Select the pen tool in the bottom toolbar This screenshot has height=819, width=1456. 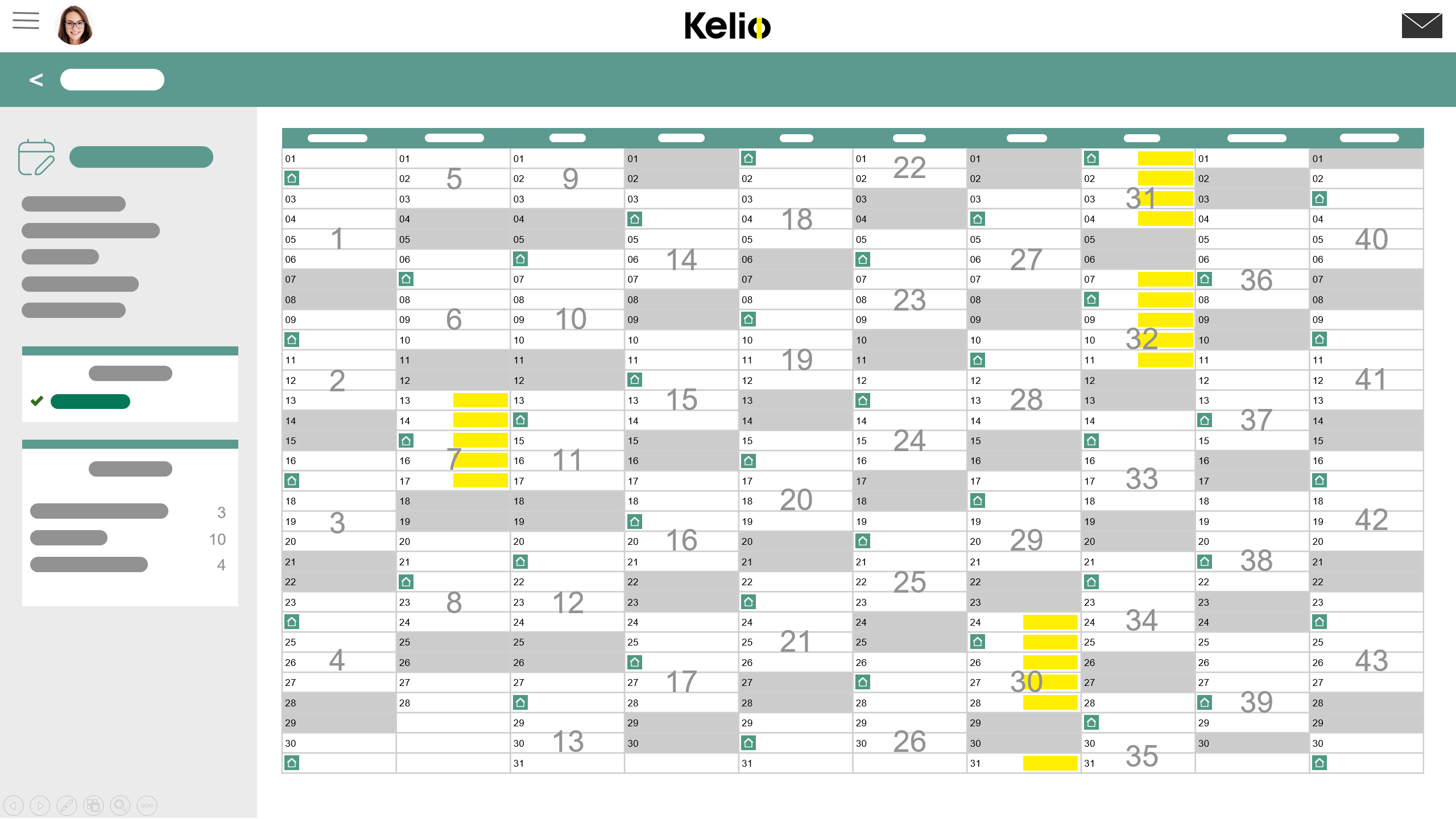(67, 805)
